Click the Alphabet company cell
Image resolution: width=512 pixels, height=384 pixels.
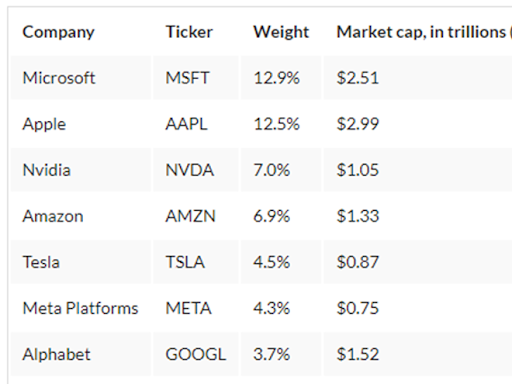(81, 354)
